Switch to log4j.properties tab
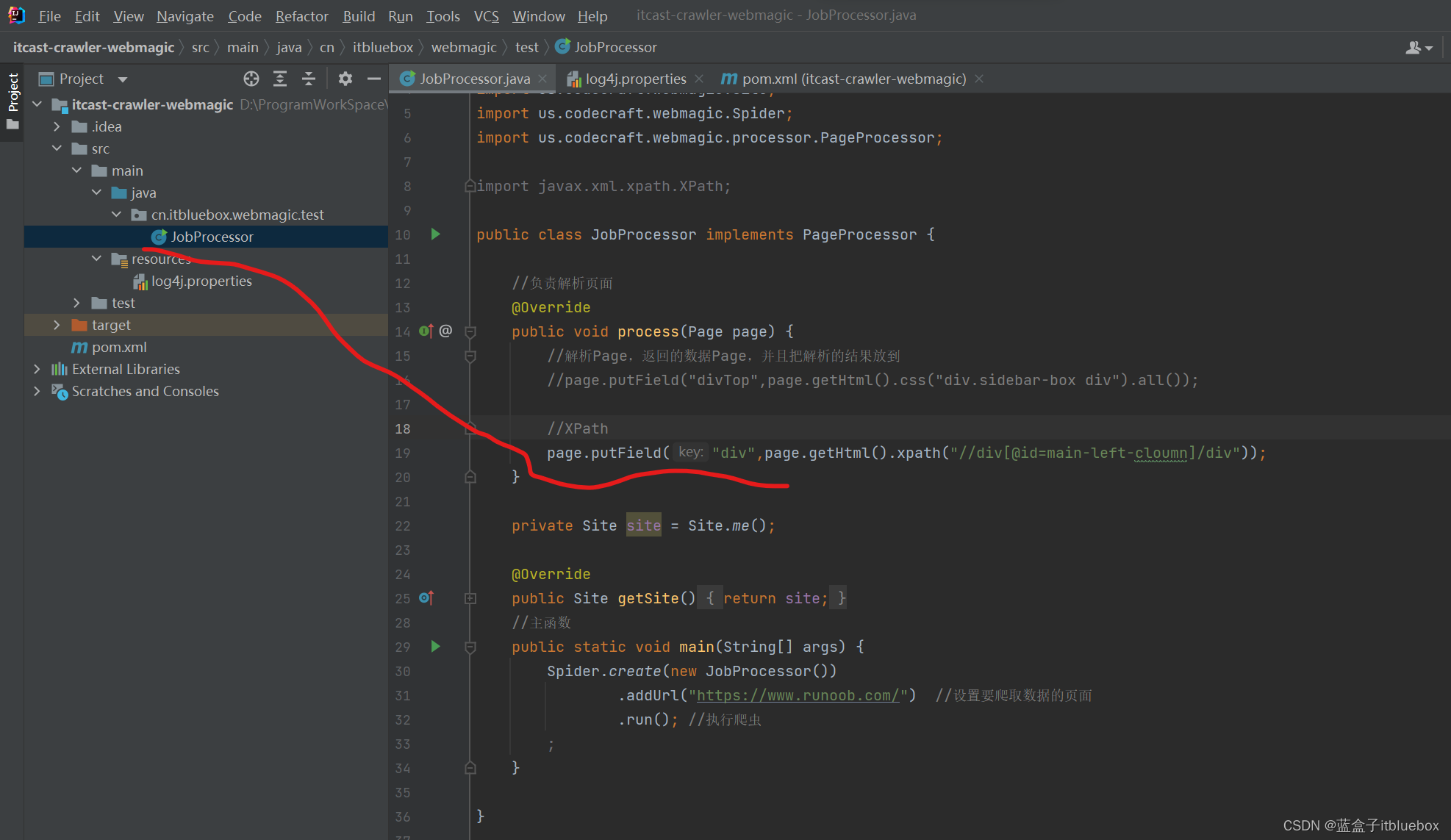Screen dimensions: 1451x840 [635, 79]
